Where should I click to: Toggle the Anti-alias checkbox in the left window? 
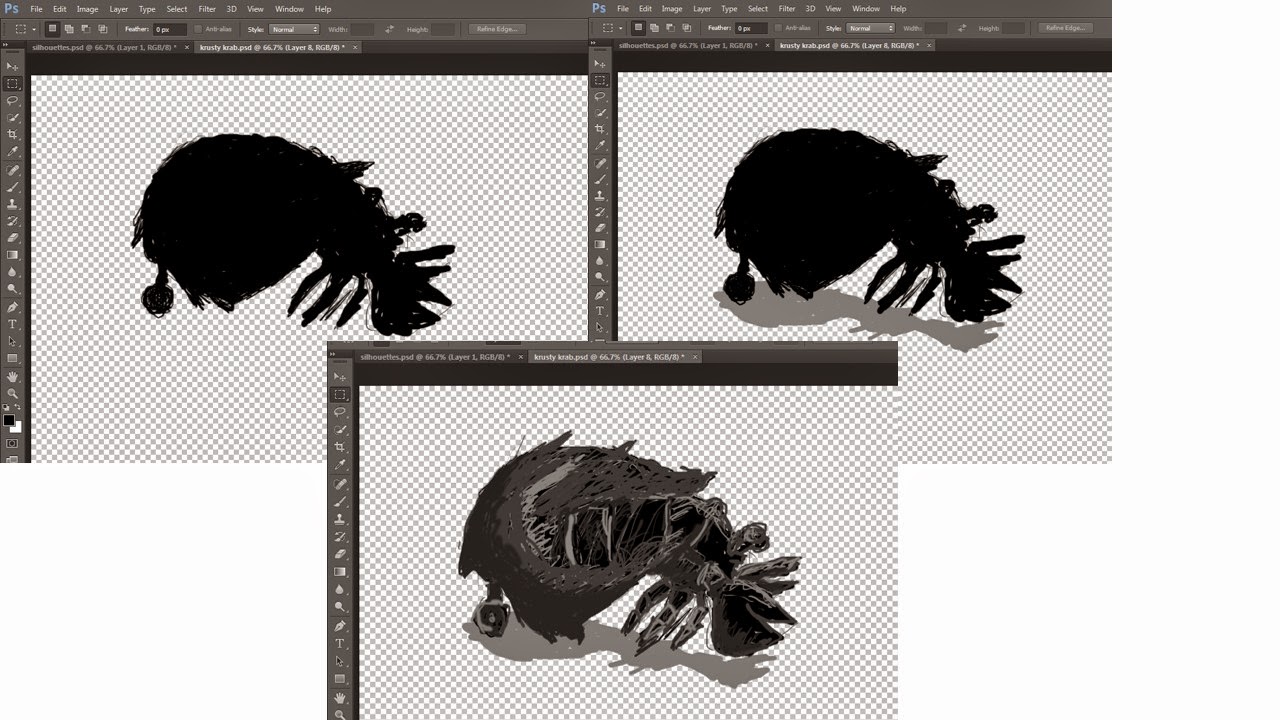point(197,29)
